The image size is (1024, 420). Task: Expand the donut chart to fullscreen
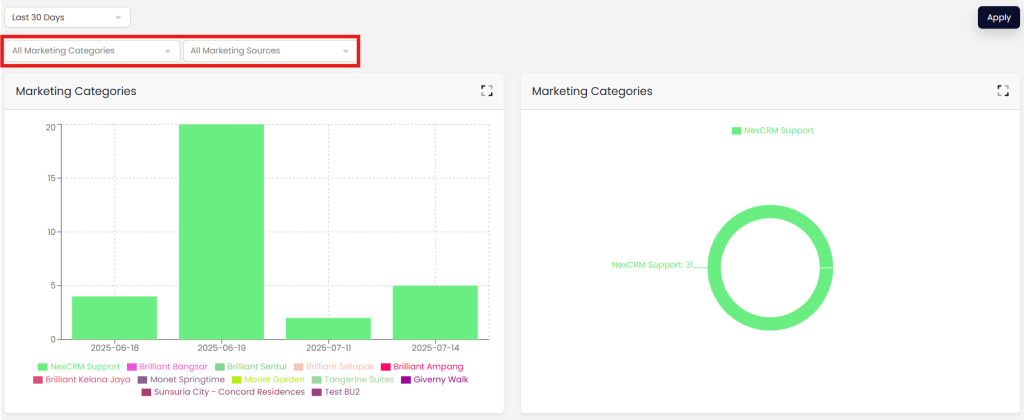[x=1003, y=91]
